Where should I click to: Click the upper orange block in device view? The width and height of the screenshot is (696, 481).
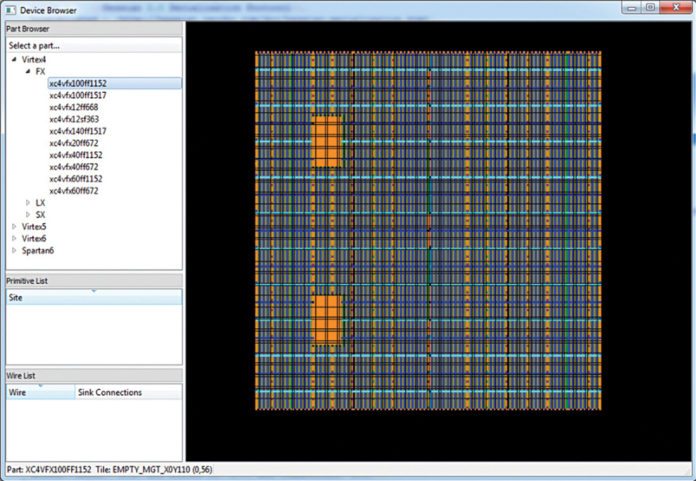pos(326,142)
